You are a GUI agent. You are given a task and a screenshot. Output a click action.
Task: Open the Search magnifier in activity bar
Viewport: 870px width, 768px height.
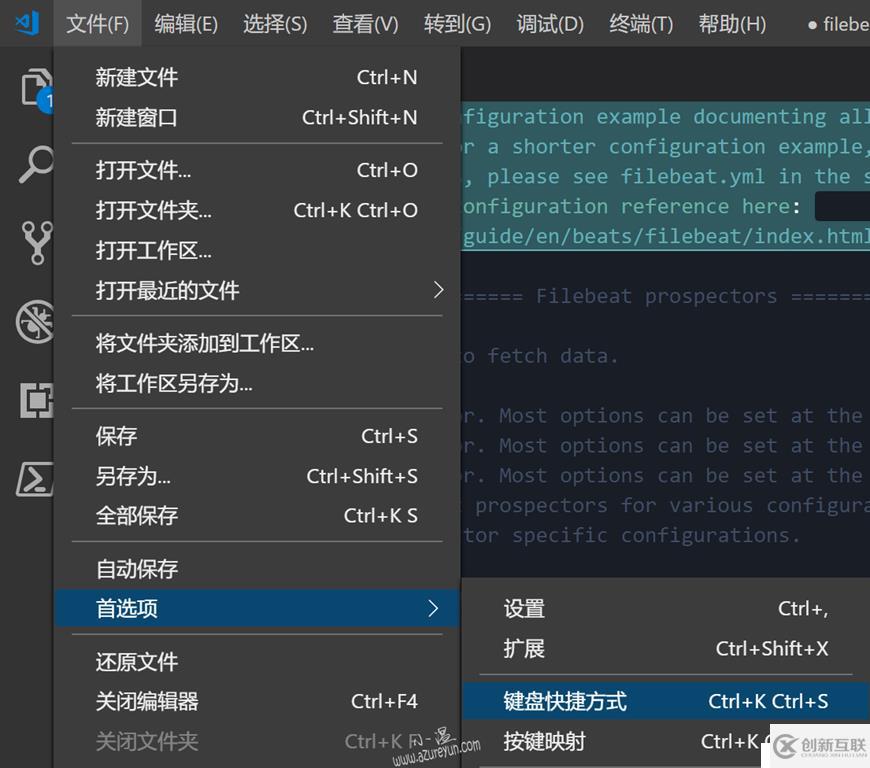[36, 164]
